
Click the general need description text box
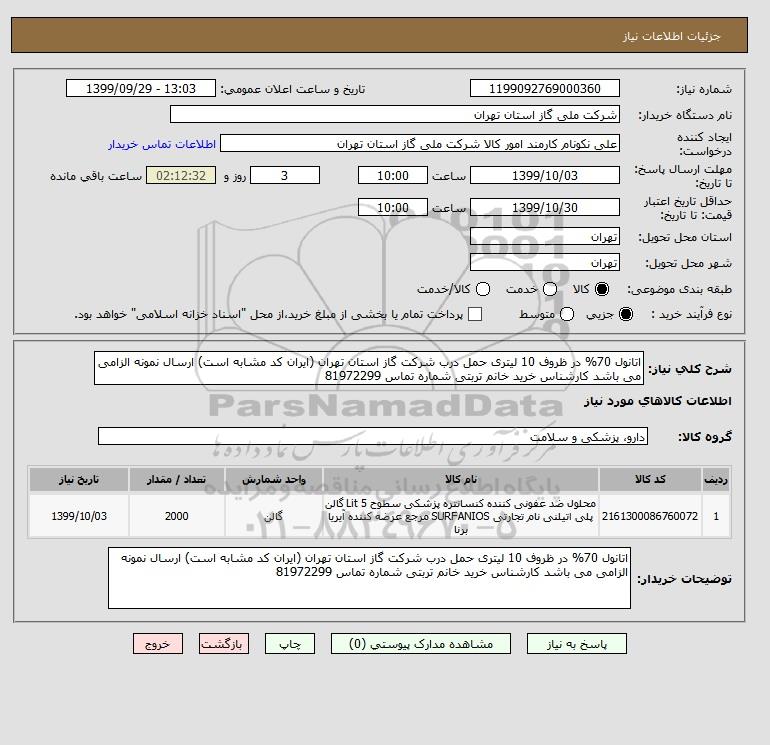click(x=369, y=368)
